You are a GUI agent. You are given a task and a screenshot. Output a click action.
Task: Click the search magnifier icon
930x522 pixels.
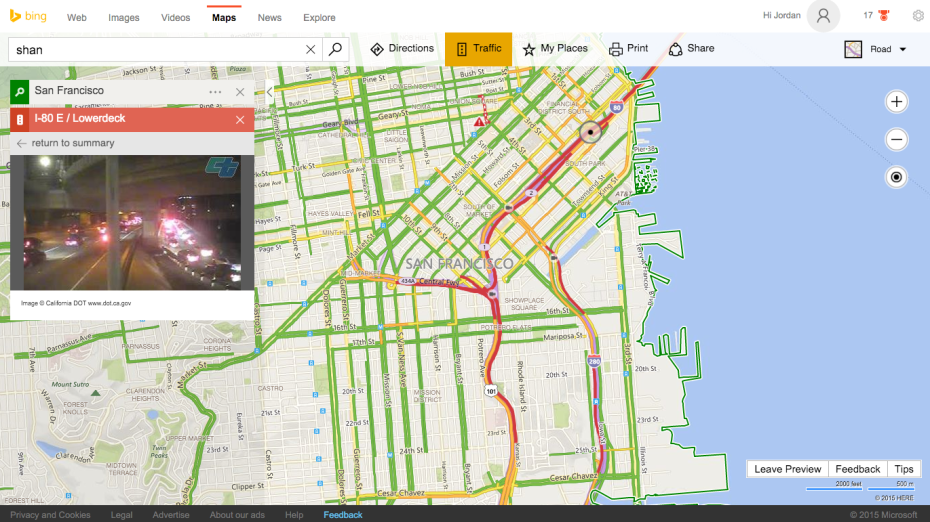click(336, 49)
